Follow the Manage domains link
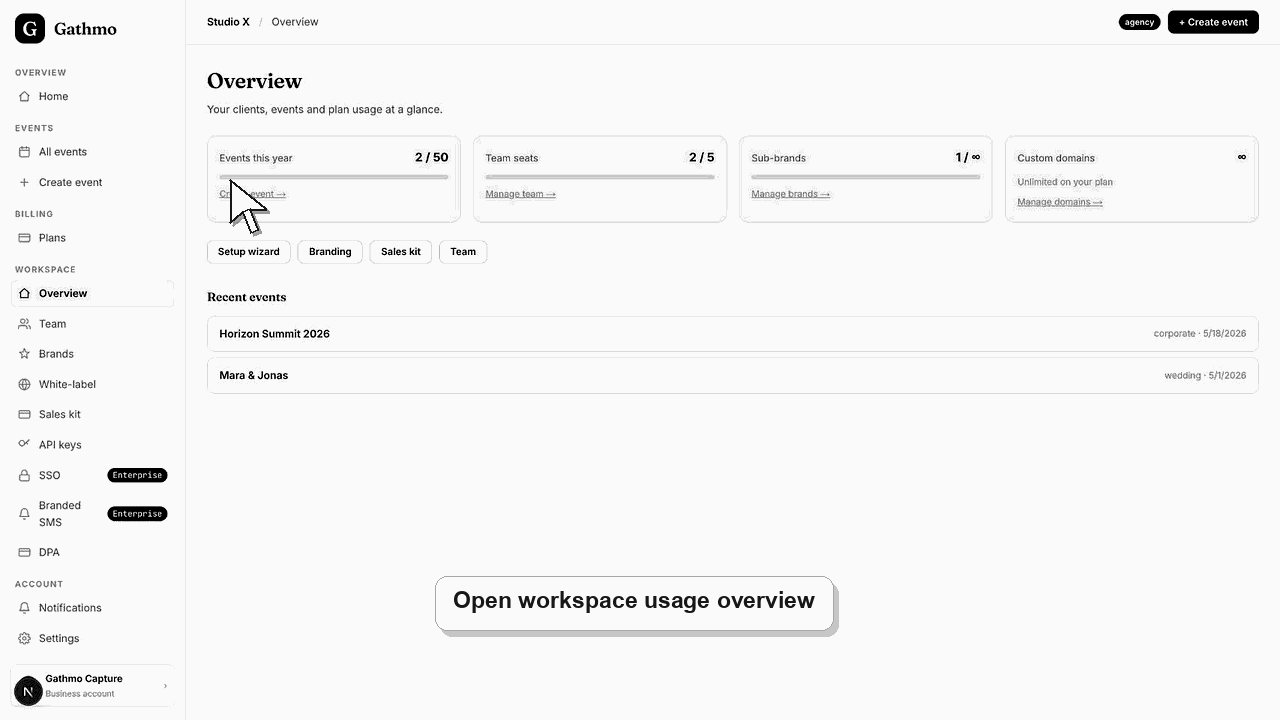 tap(1060, 202)
